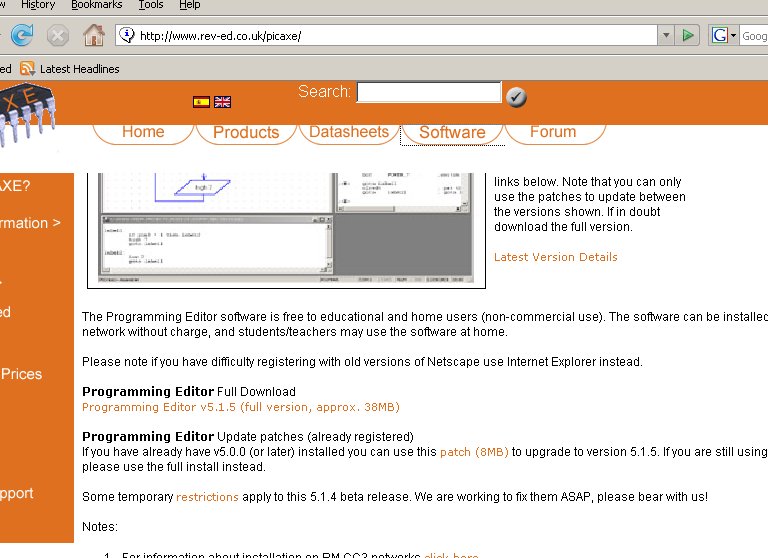Click the site identity icon in address bar
The width and height of the screenshot is (768, 558).
(x=127, y=35)
